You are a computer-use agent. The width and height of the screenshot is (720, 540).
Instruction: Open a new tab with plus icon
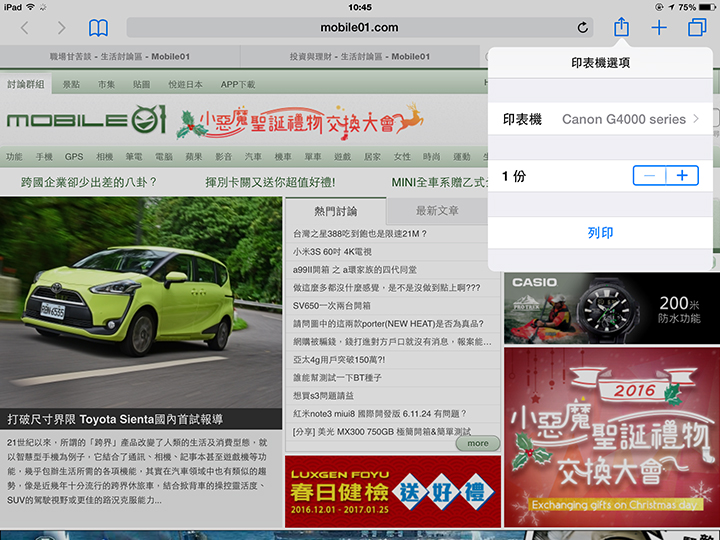point(659,28)
